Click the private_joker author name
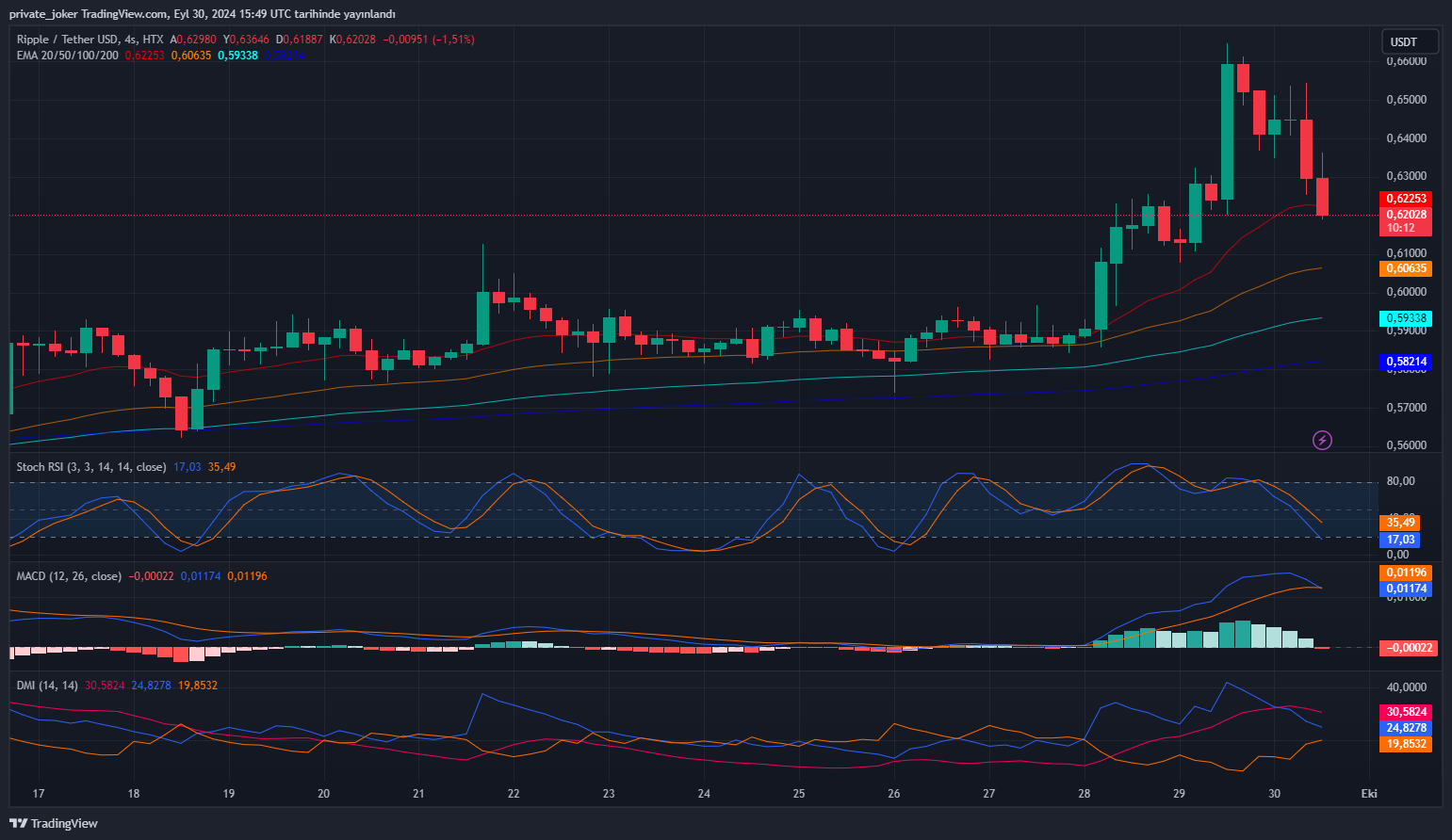This screenshot has height=840, width=1452. coord(43,14)
